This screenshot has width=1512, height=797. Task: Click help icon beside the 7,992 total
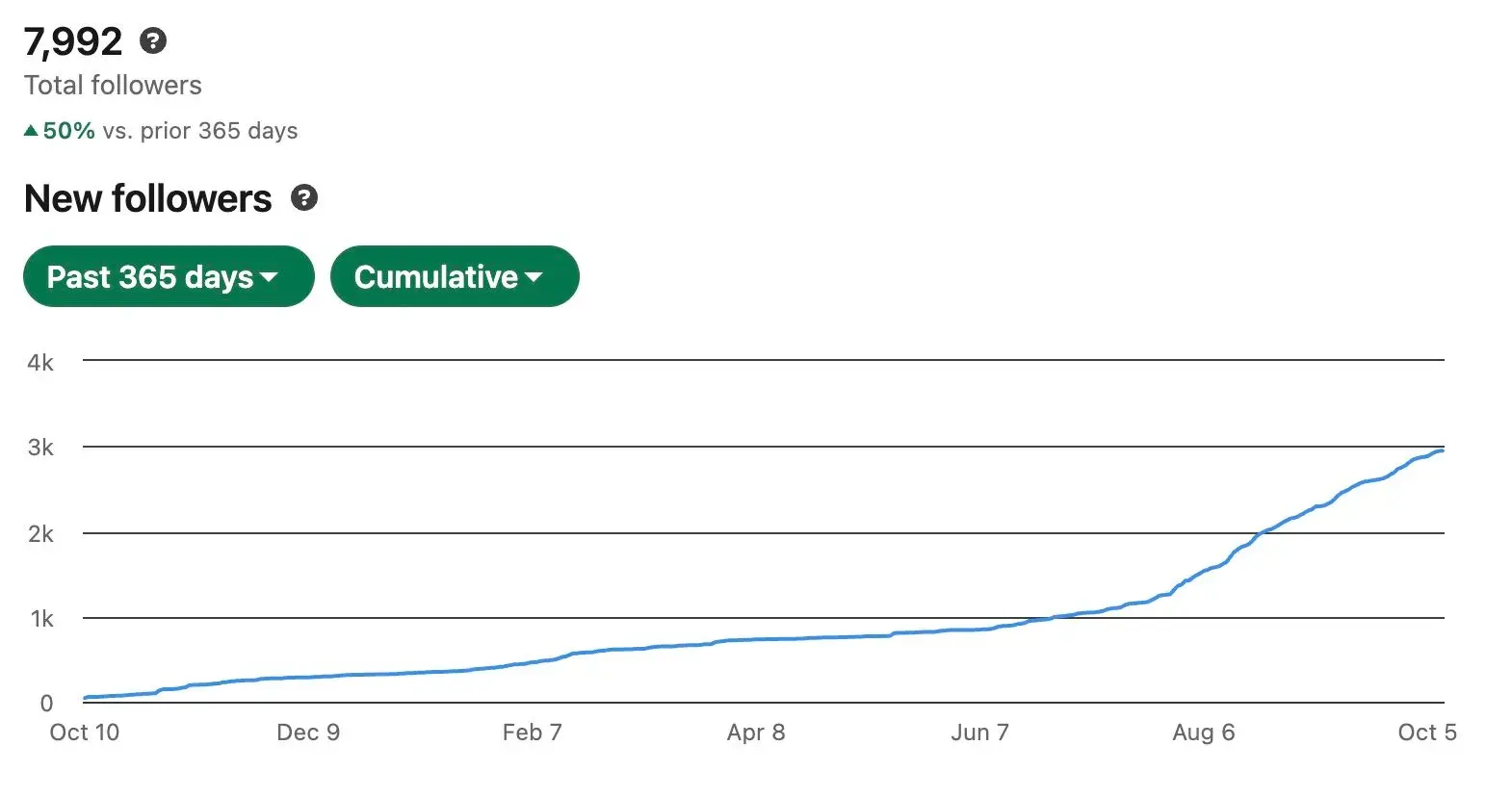click(153, 40)
